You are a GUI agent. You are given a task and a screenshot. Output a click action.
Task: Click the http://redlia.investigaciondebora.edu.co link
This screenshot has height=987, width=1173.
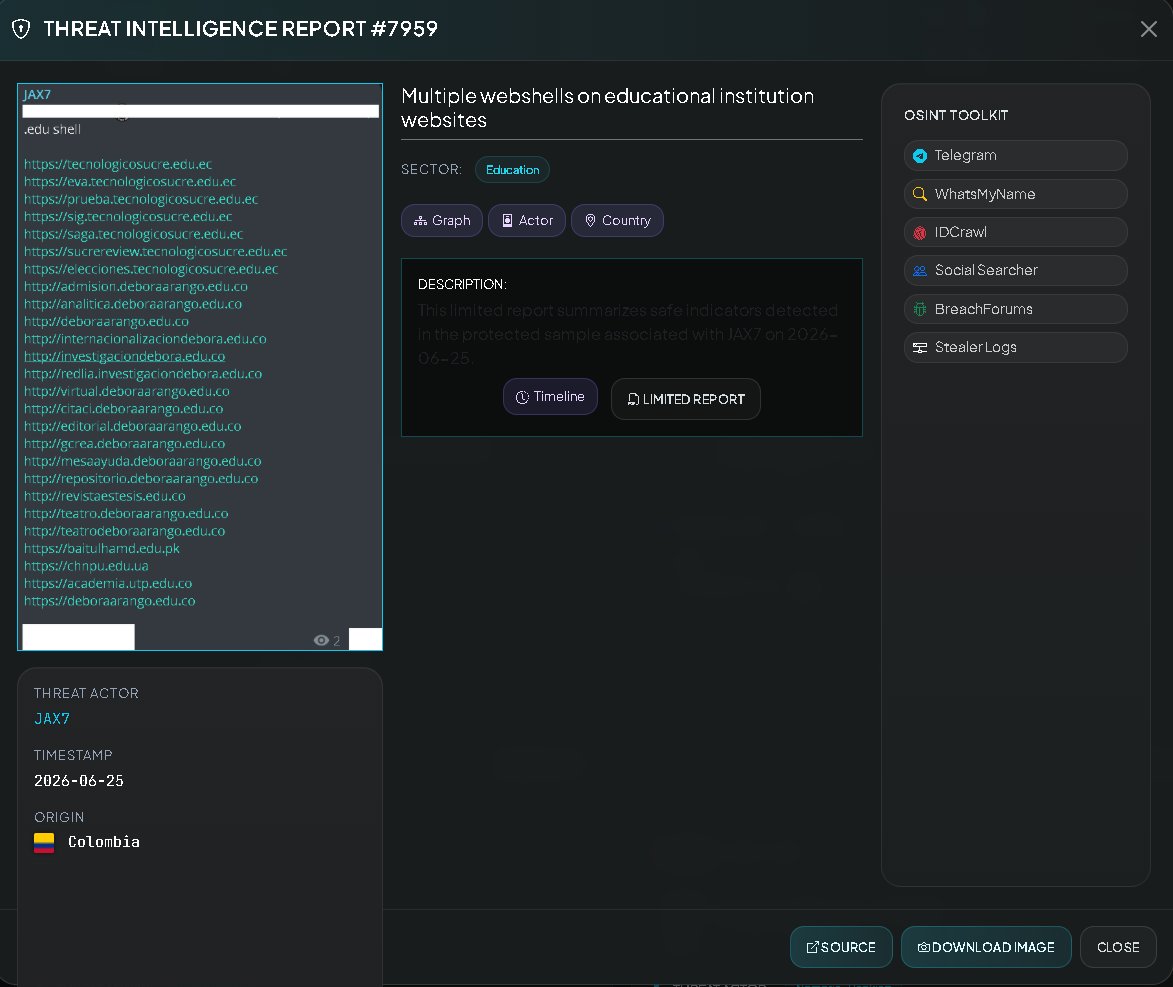pyautogui.click(x=143, y=374)
